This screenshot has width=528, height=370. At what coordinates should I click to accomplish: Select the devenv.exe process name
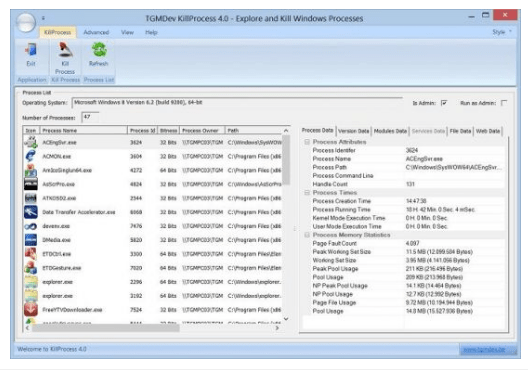pyautogui.click(x=56, y=226)
